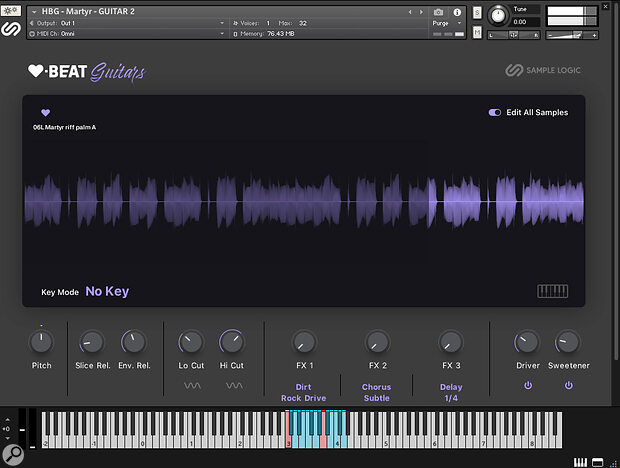Click the Tune value field 0.00
This screenshot has height=468, width=620.
click(525, 22)
